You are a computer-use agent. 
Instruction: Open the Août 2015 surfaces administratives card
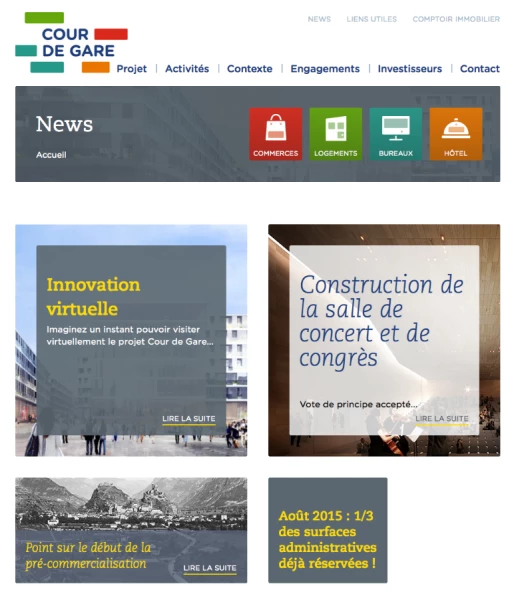click(x=328, y=530)
